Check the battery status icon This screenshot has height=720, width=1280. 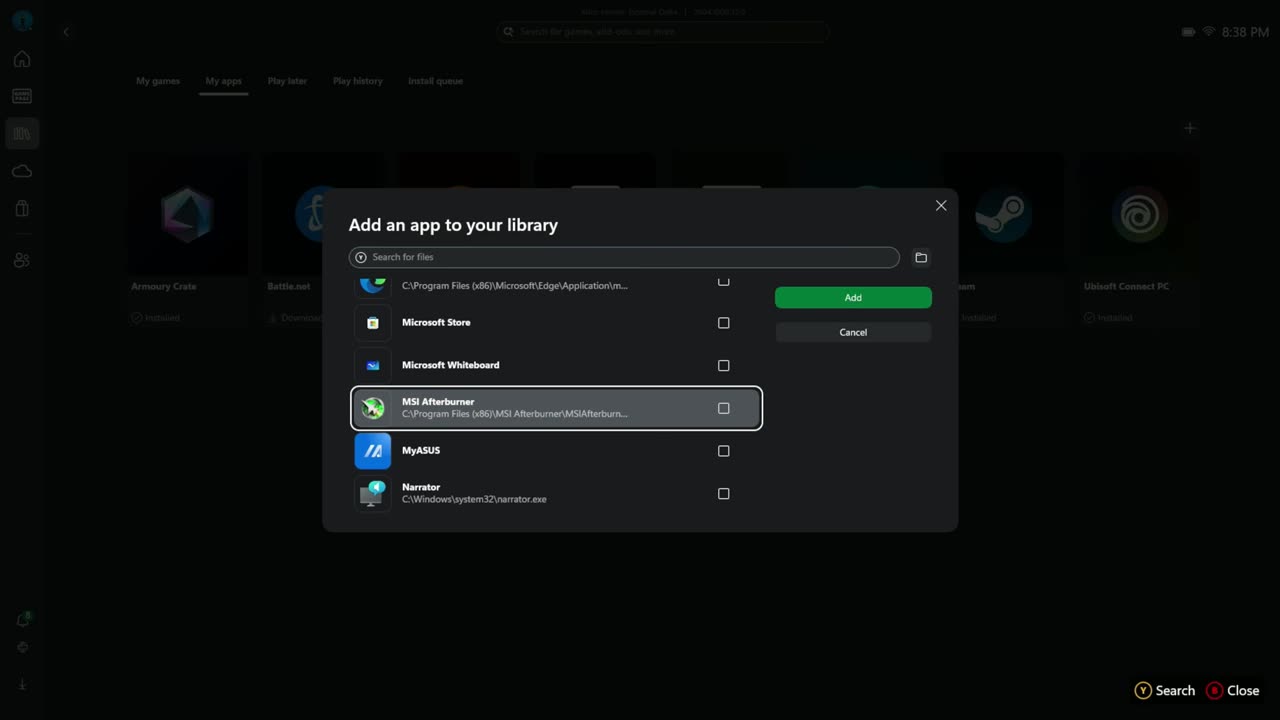pyautogui.click(x=1188, y=32)
